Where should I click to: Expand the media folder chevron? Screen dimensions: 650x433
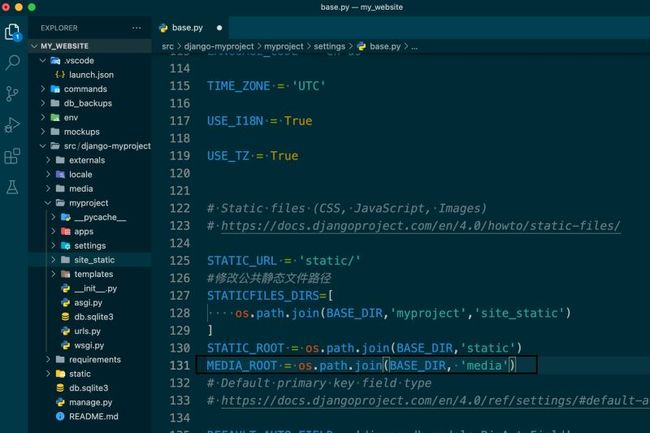[x=48, y=189]
